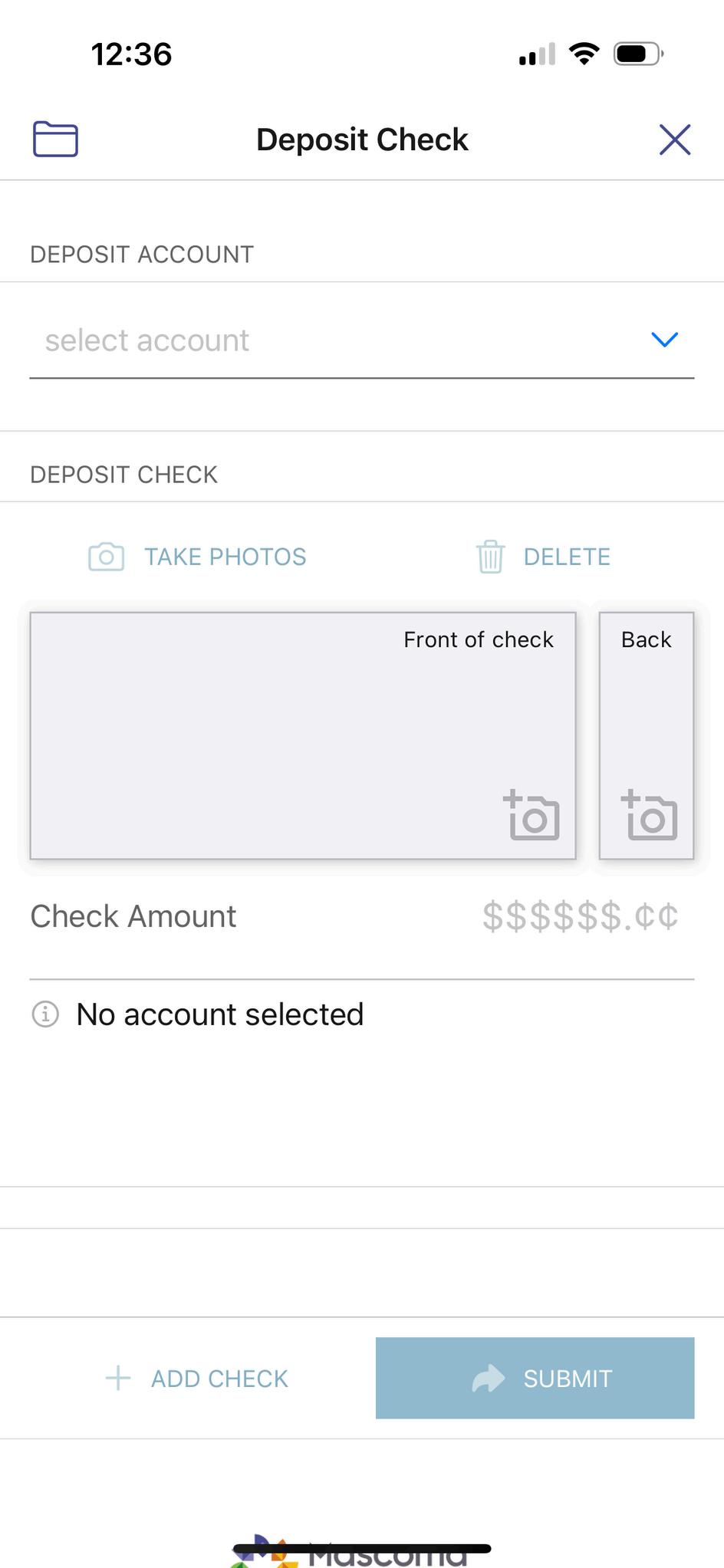Tap the Front of check image area
Screen dimensions: 724x1568
coord(303,735)
